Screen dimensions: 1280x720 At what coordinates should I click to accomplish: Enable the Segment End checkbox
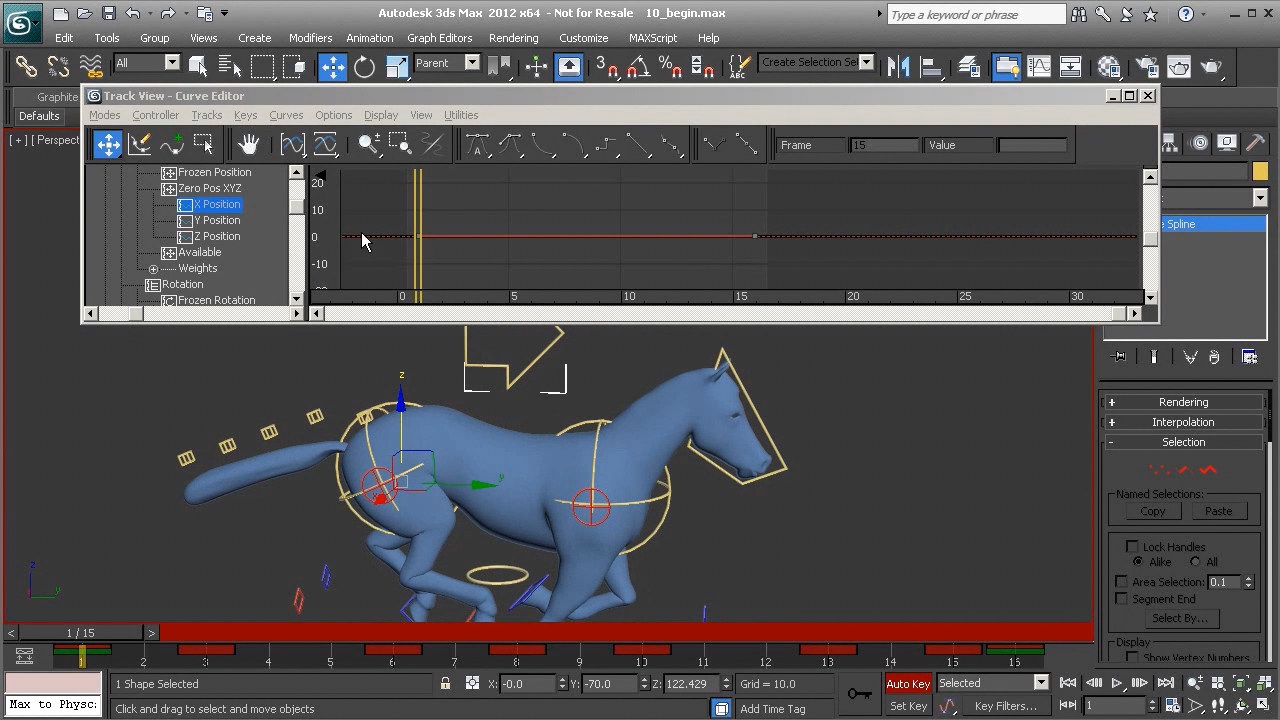pos(1122,599)
